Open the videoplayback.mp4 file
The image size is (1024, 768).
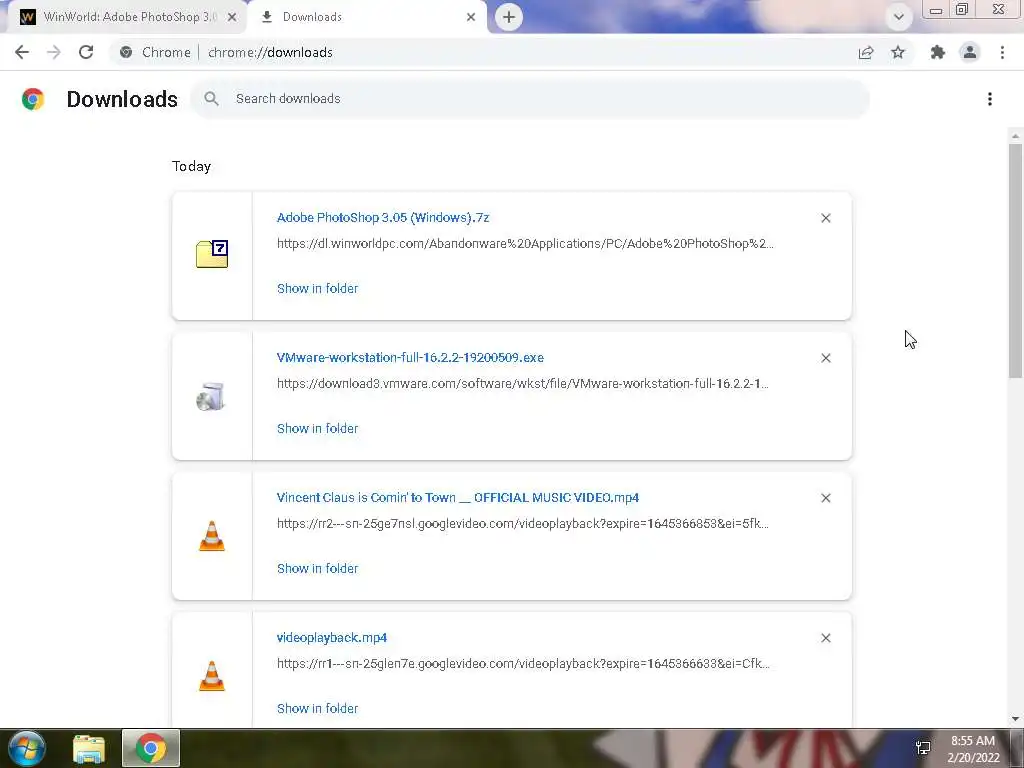pyautogui.click(x=332, y=637)
